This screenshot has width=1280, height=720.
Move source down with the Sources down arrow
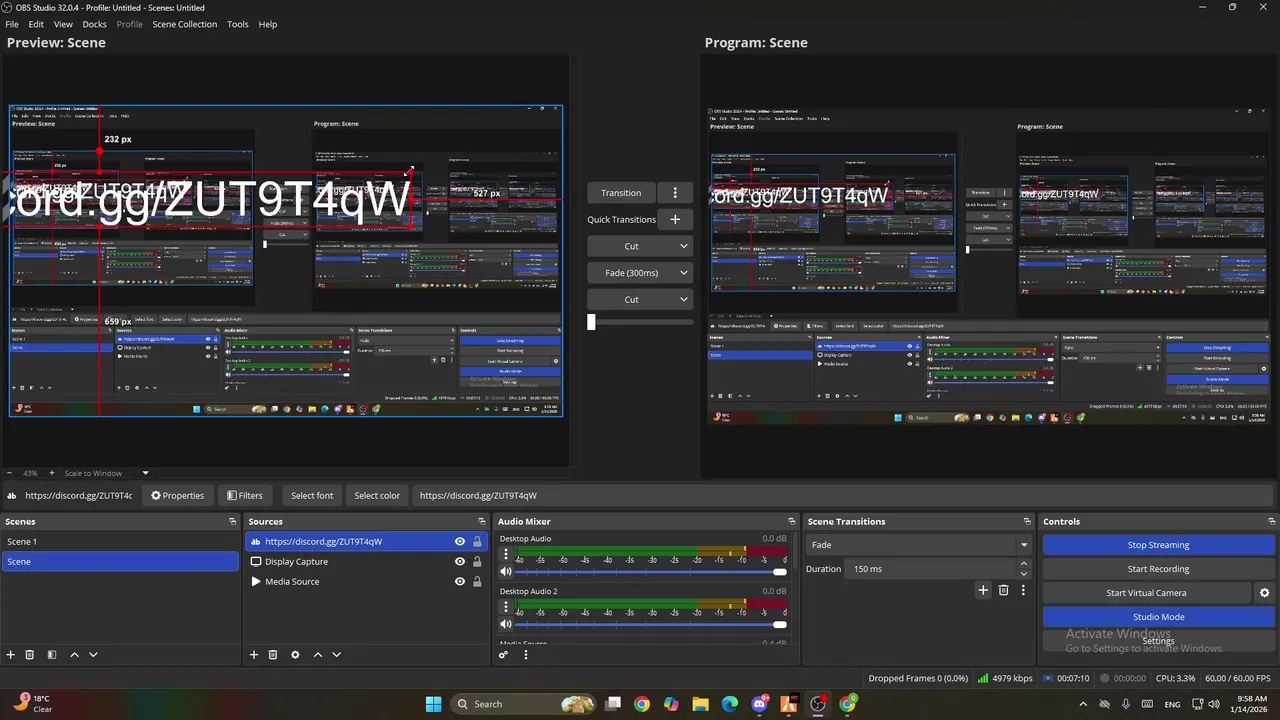tap(336, 655)
